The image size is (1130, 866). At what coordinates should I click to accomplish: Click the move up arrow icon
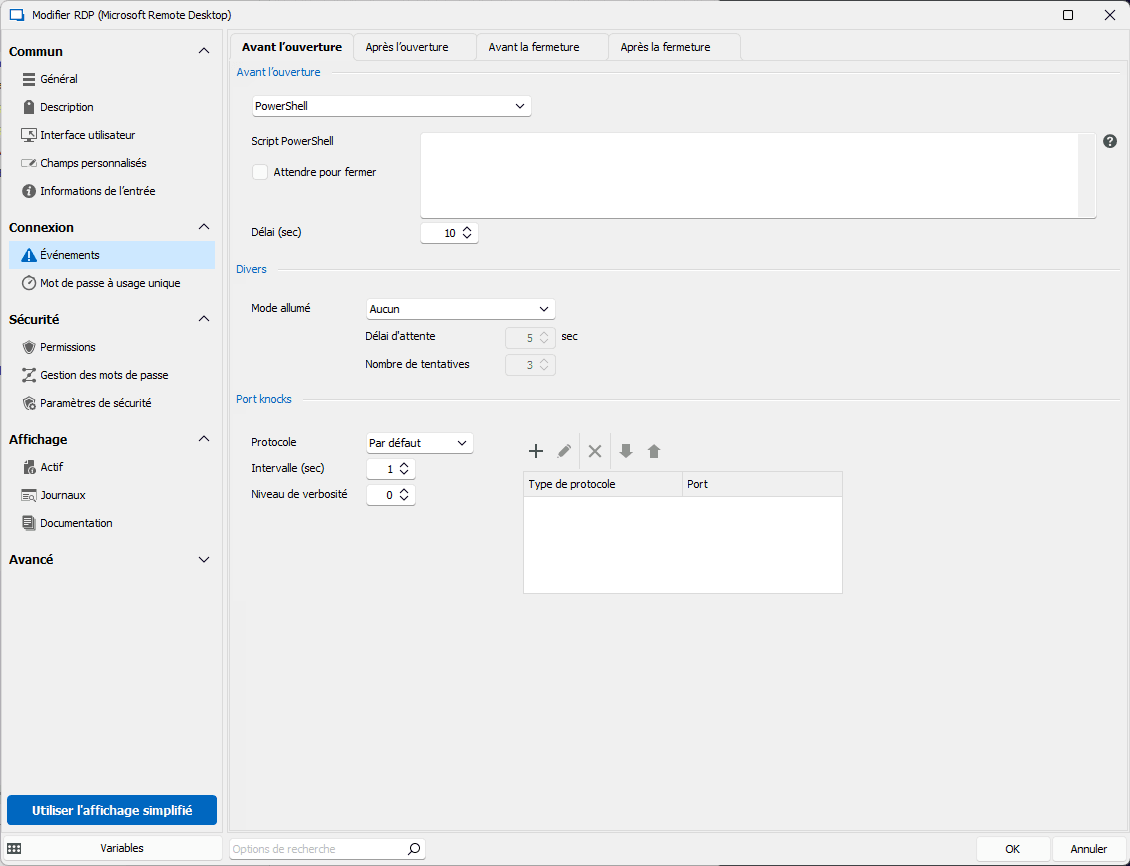654,451
